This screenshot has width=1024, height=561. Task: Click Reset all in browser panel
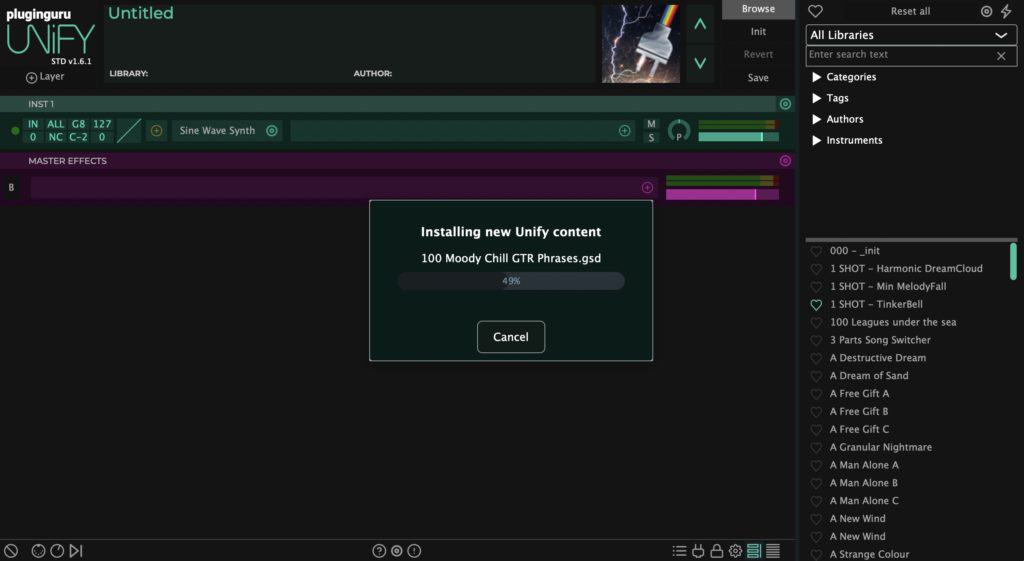pos(910,11)
